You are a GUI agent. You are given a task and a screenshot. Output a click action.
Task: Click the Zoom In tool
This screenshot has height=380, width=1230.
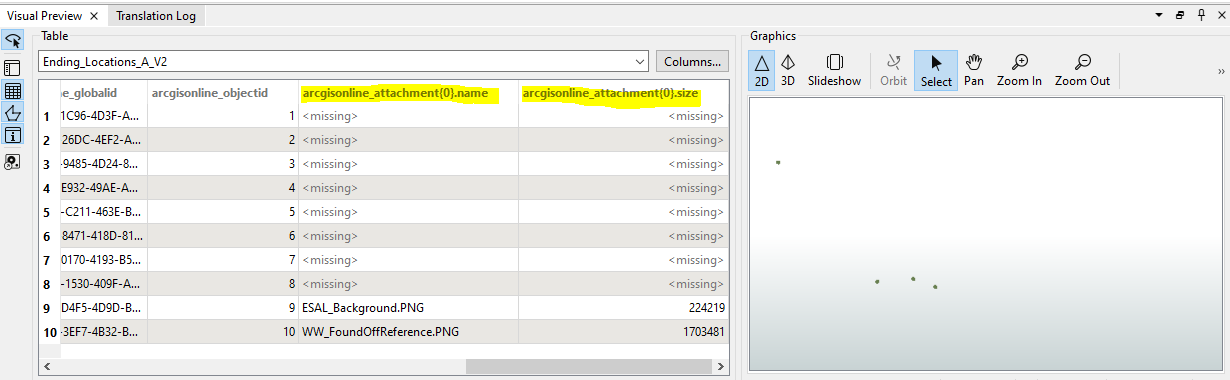pyautogui.click(x=1019, y=70)
